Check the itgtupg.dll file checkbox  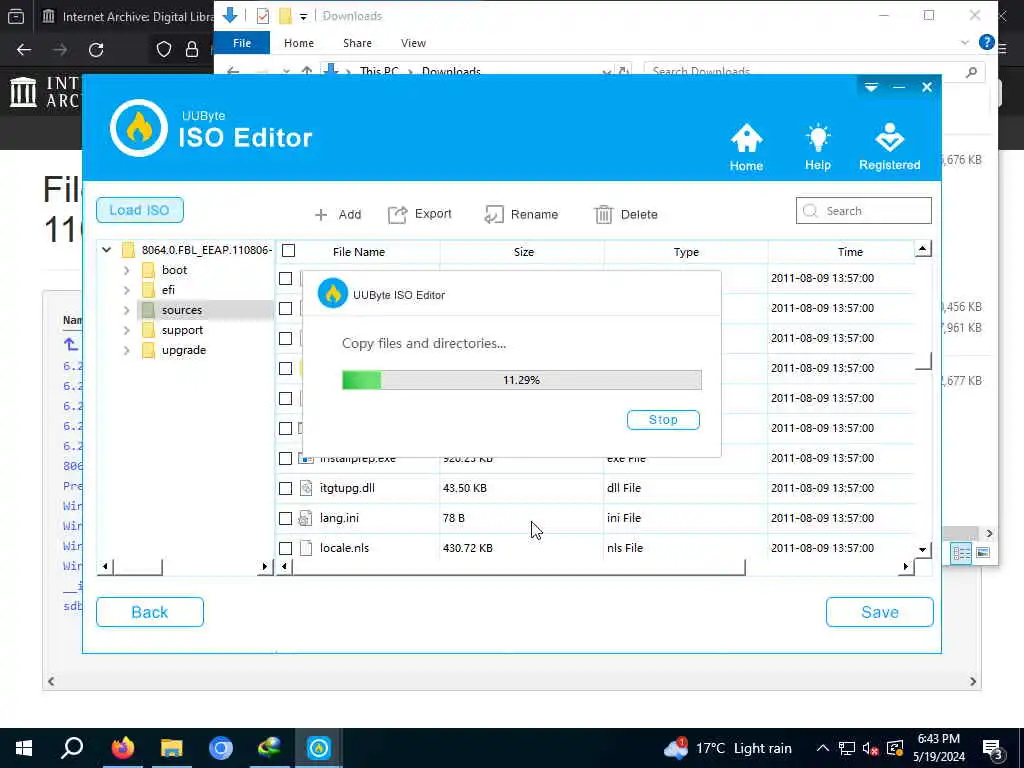pos(285,488)
